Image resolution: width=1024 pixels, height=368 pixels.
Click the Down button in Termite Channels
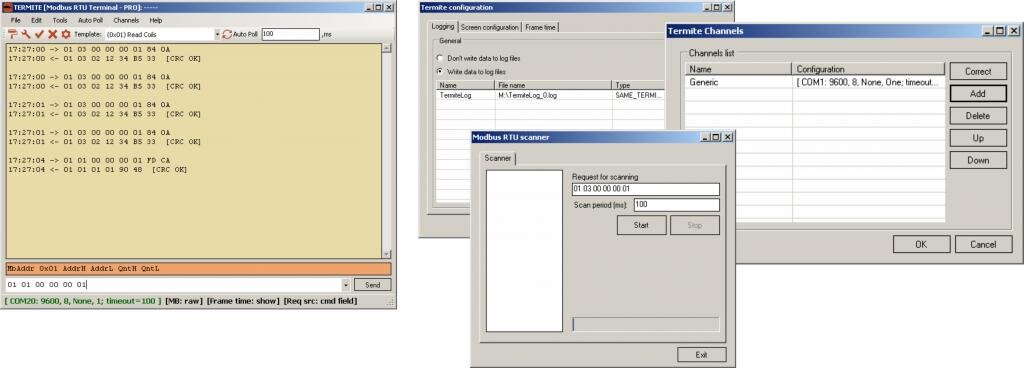[978, 160]
